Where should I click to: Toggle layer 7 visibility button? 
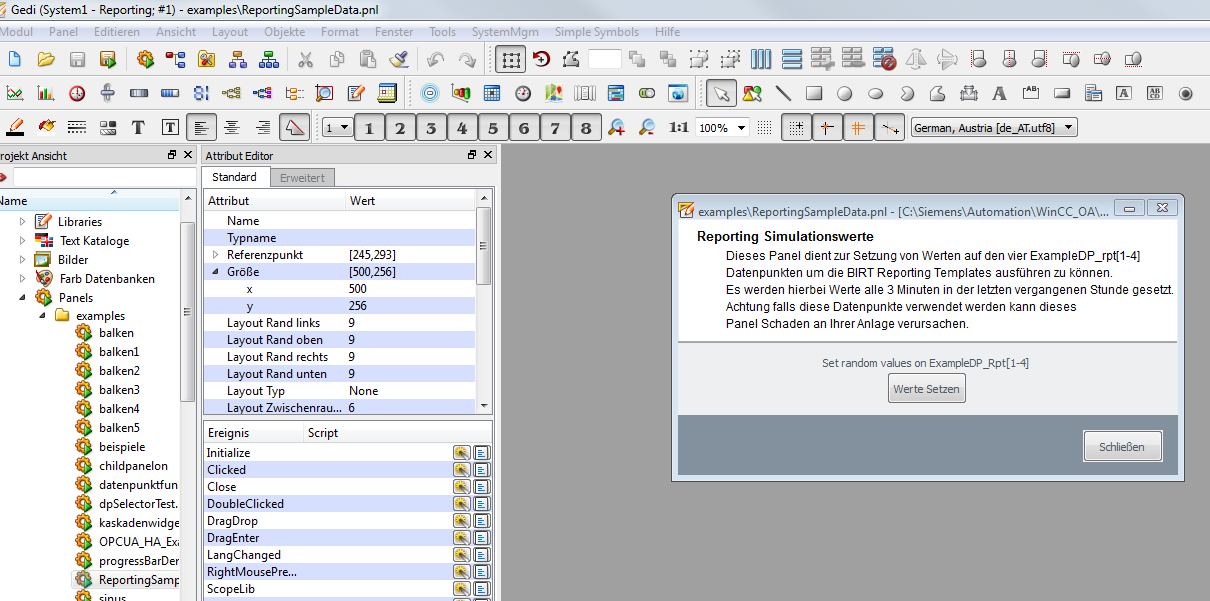[x=555, y=128]
